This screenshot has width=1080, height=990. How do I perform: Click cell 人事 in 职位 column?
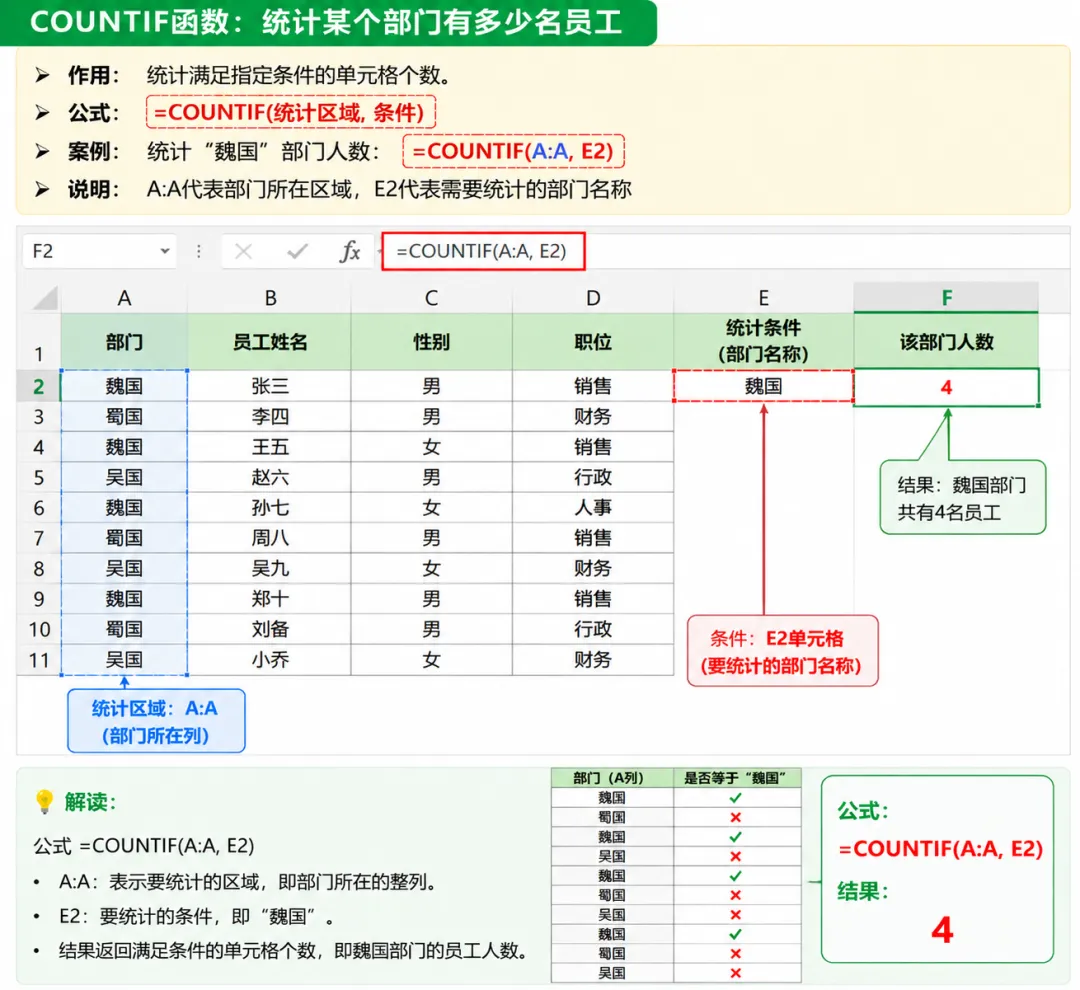coord(593,508)
